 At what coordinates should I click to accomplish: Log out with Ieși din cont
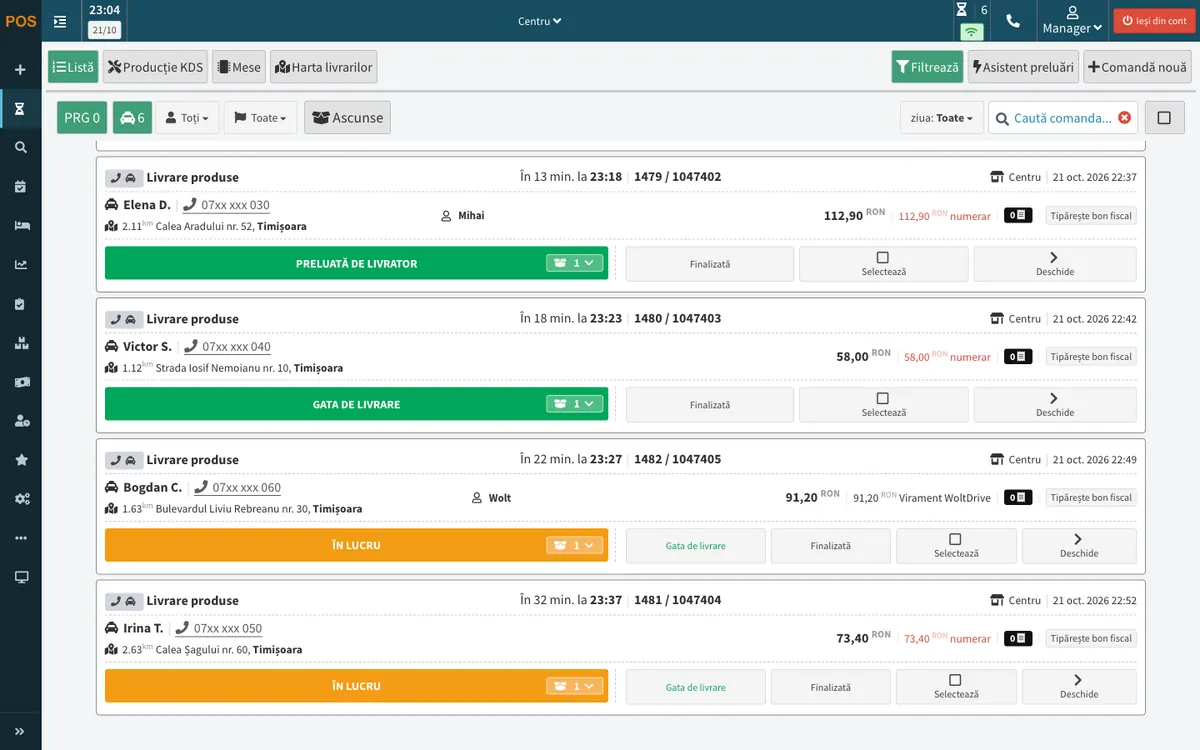(1154, 21)
